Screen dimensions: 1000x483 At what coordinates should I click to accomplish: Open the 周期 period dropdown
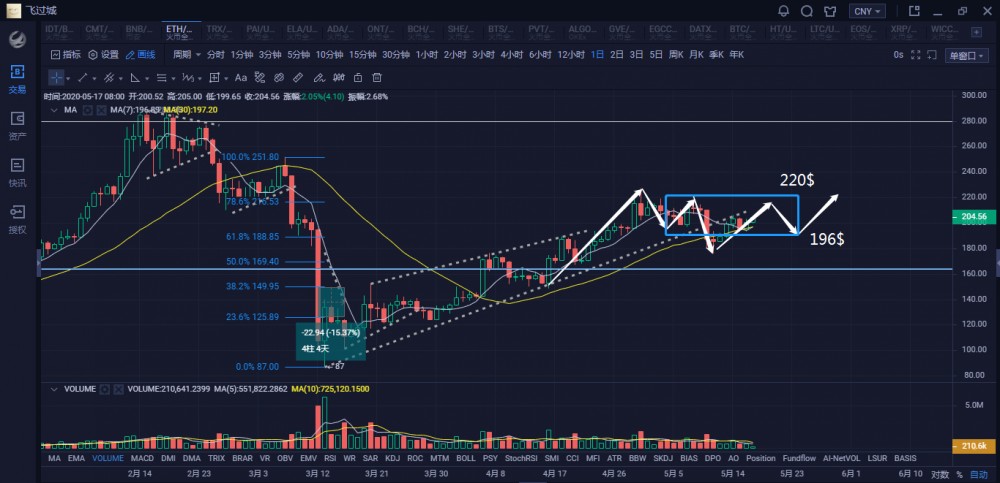[184, 55]
